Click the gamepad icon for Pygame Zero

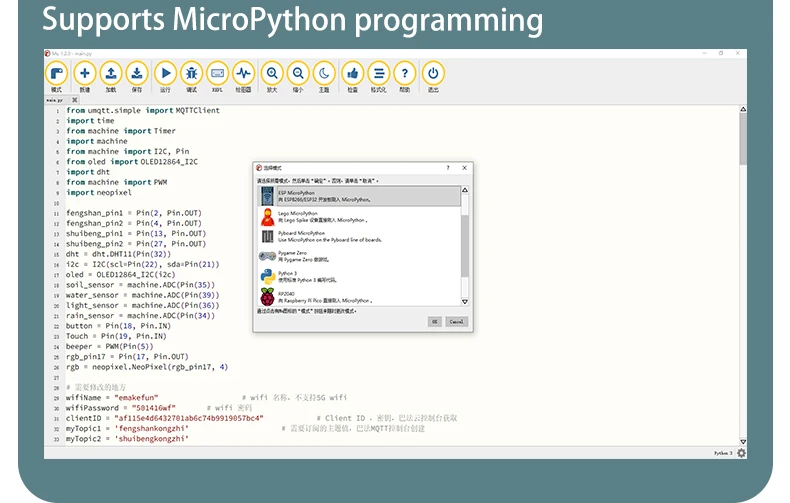[x=267, y=256]
